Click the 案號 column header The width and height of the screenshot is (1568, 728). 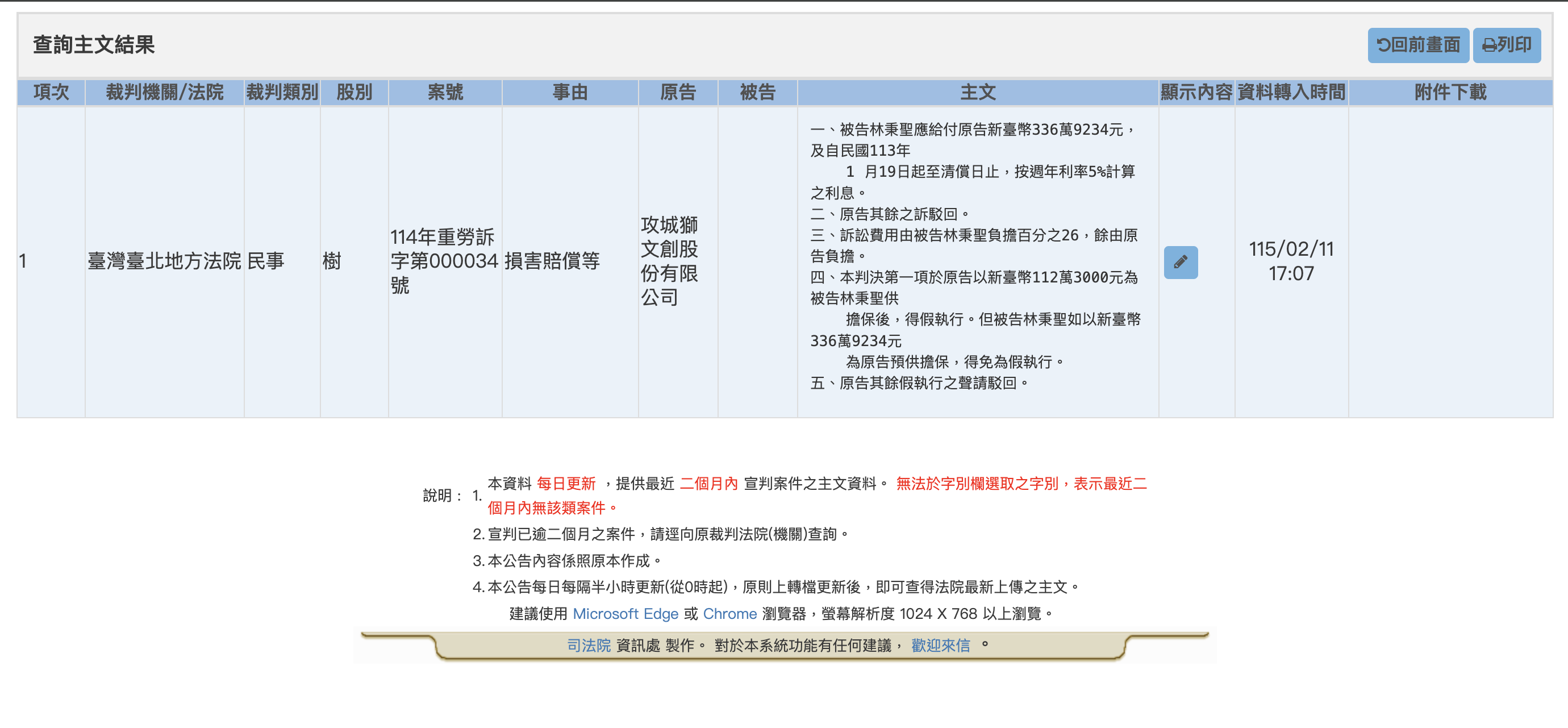(445, 93)
